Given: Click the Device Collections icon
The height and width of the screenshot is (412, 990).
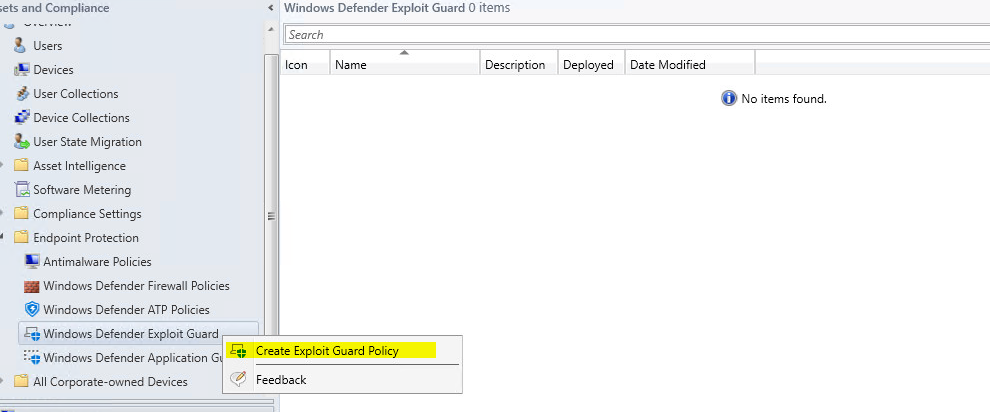Looking at the screenshot, I should [22, 117].
